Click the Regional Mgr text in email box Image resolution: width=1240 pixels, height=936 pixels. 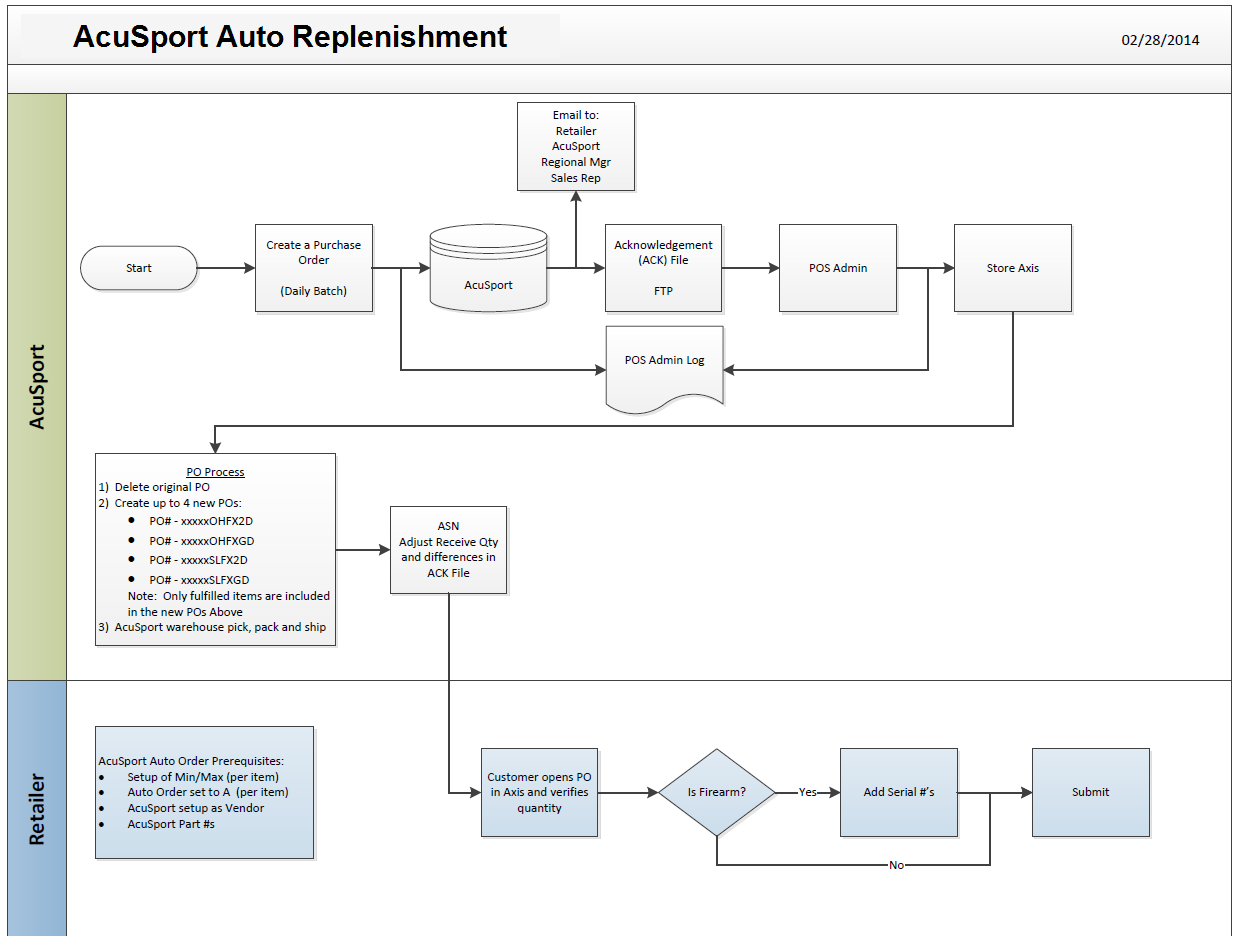point(576,162)
